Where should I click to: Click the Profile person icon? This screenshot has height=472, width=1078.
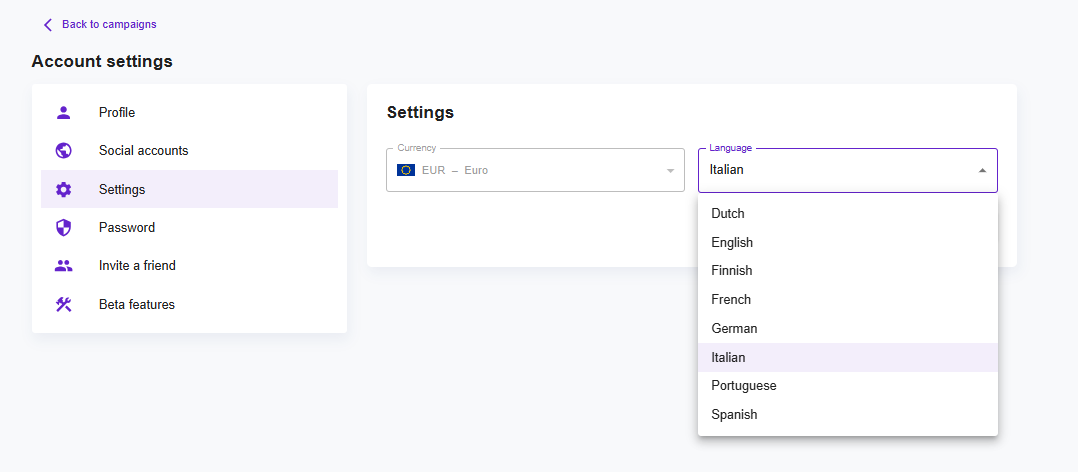coord(64,113)
